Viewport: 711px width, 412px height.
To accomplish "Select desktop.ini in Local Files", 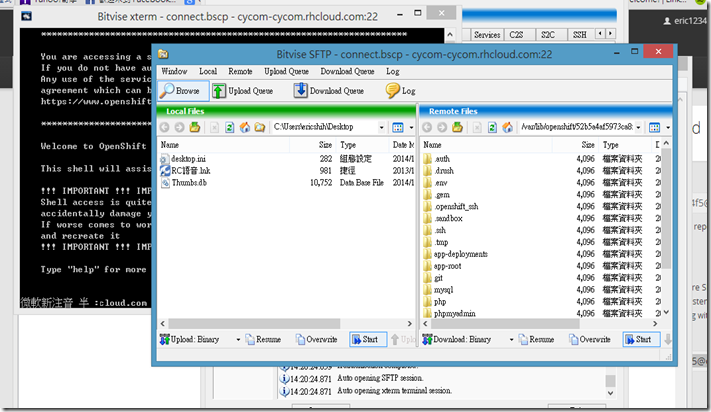I will point(188,159).
